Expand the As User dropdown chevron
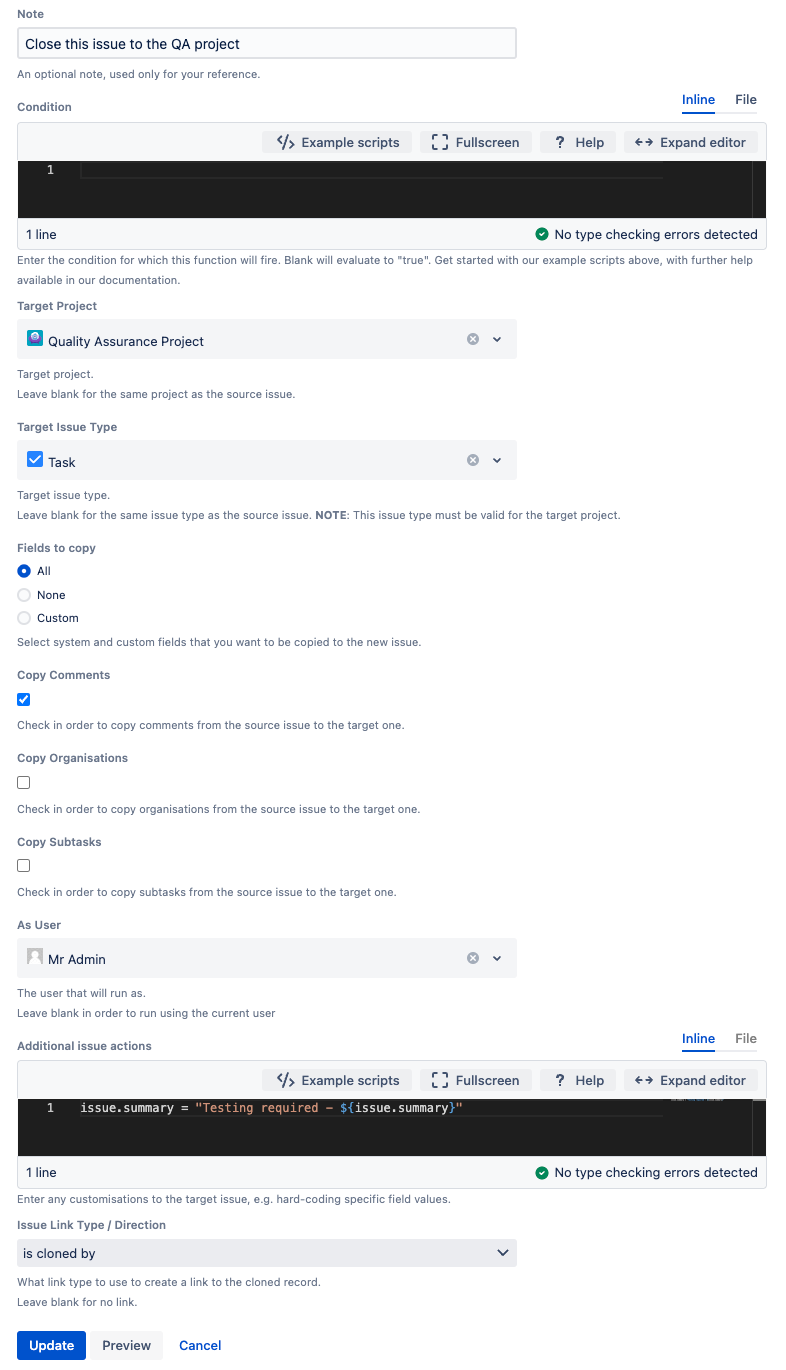The height and width of the screenshot is (1370, 786). (x=497, y=958)
